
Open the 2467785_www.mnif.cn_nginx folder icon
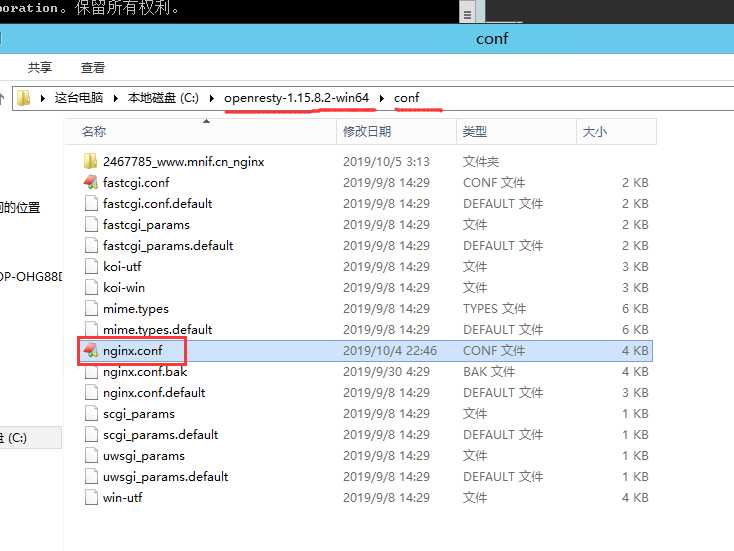coord(90,161)
